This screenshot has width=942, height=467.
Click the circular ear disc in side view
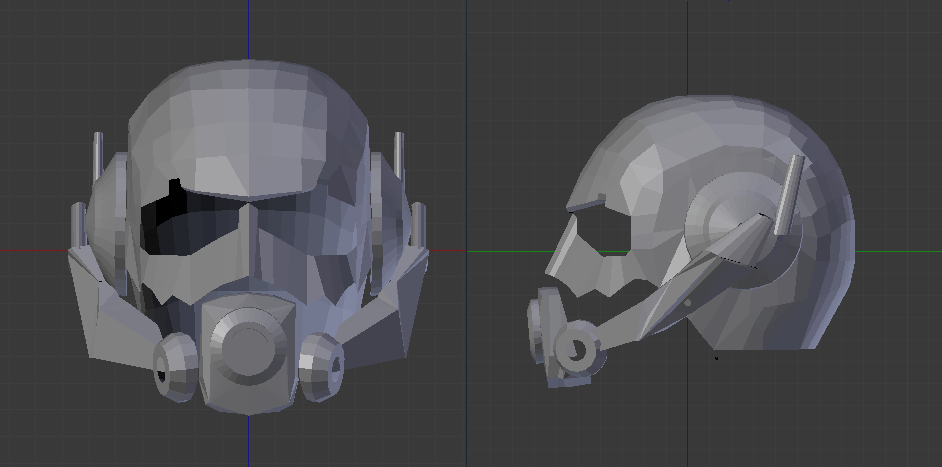pos(743,230)
